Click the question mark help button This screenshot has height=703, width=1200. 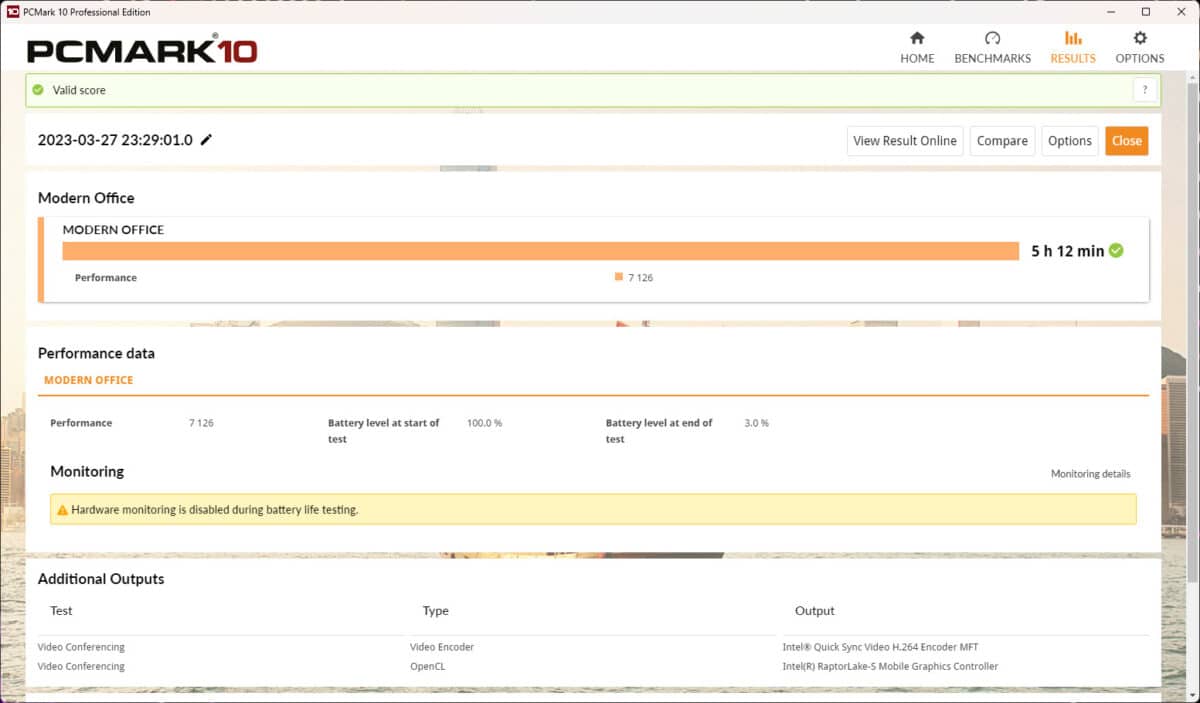[1144, 90]
